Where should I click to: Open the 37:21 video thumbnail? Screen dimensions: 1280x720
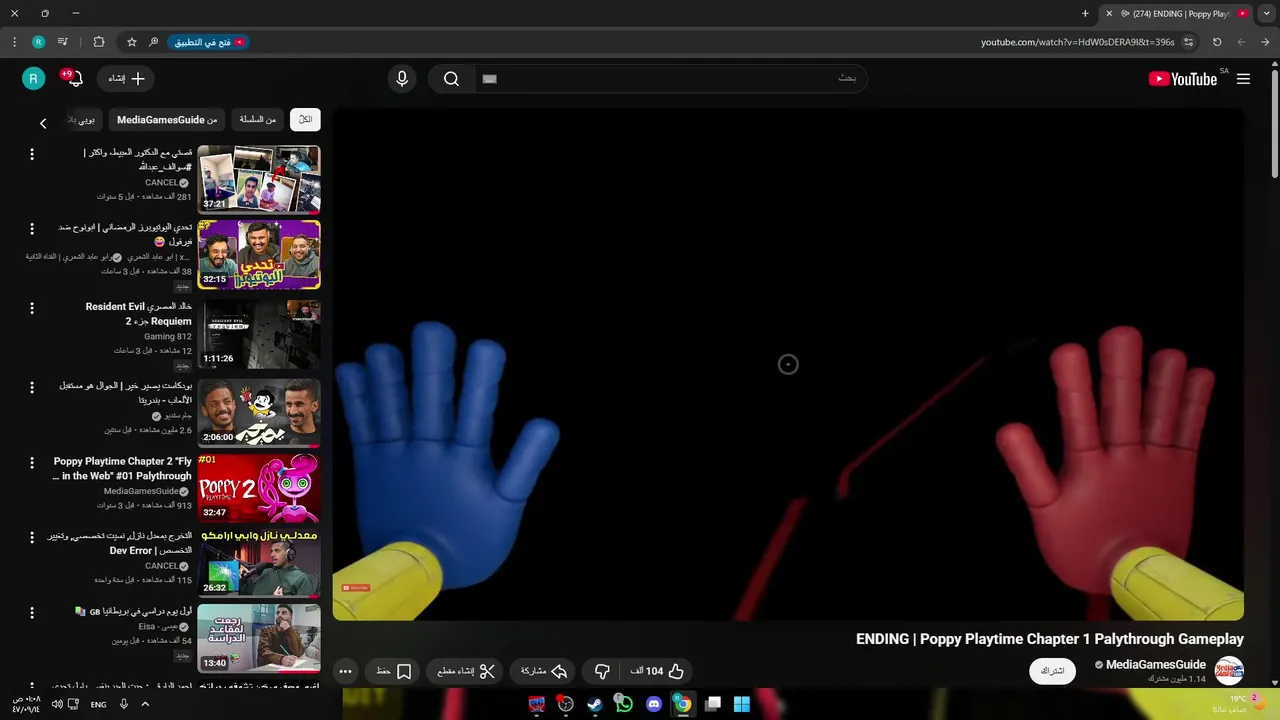coord(259,179)
